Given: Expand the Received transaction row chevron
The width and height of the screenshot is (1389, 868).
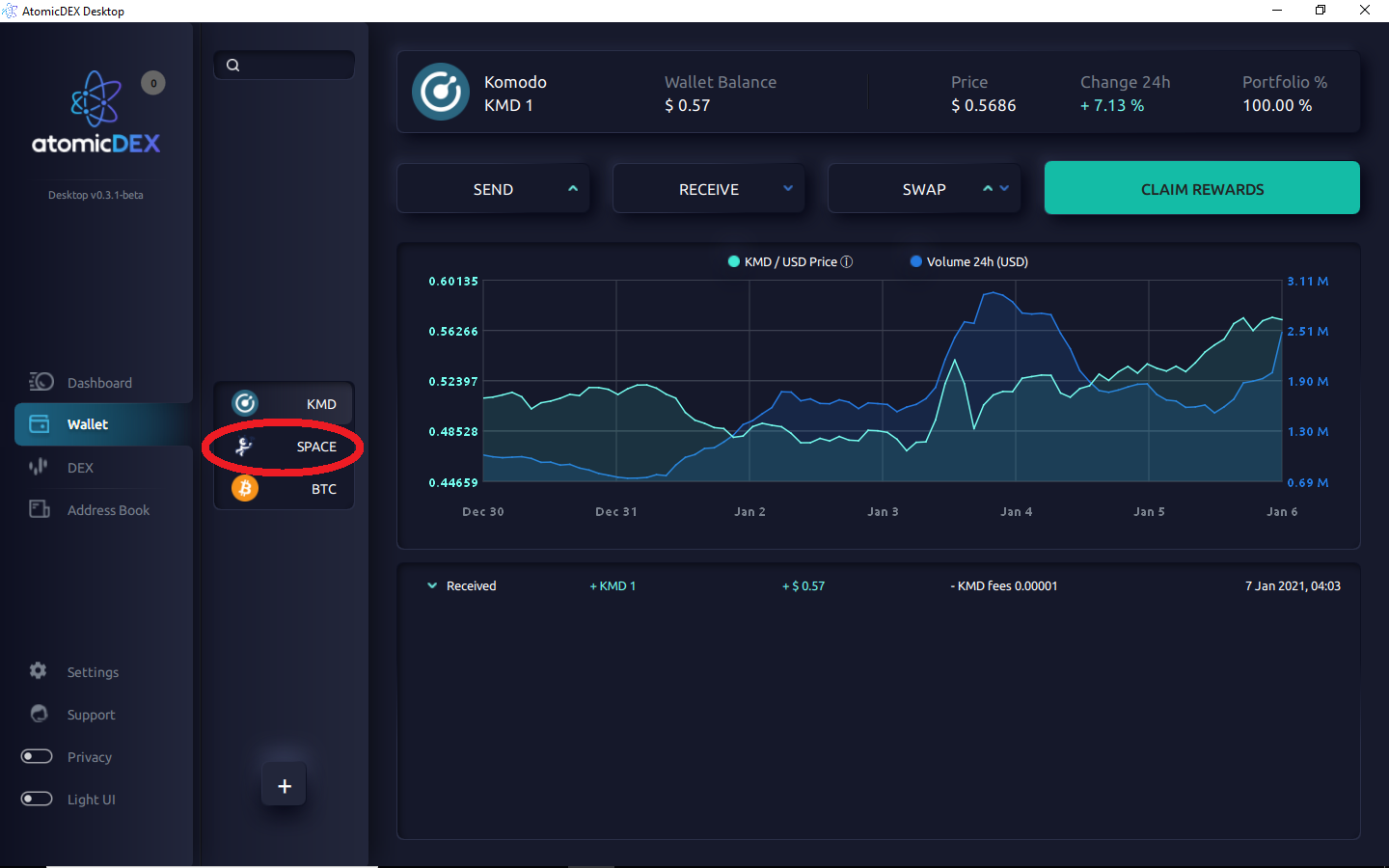Looking at the screenshot, I should (x=432, y=585).
